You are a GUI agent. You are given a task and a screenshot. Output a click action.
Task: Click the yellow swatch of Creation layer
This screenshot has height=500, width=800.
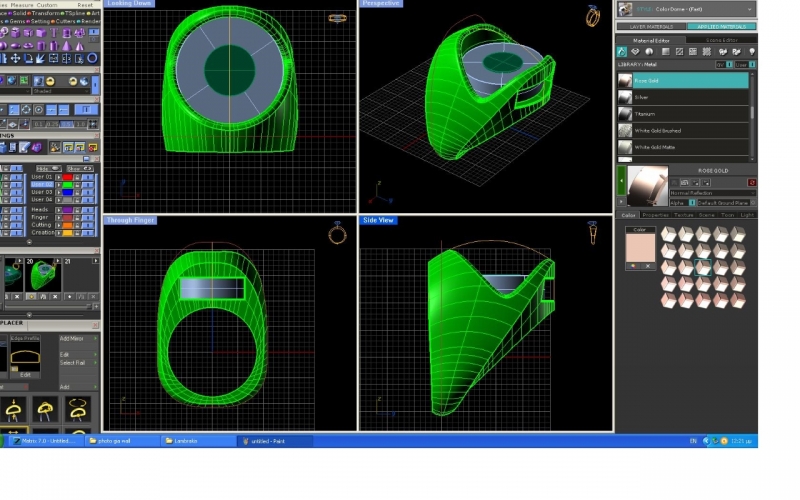coord(67,233)
